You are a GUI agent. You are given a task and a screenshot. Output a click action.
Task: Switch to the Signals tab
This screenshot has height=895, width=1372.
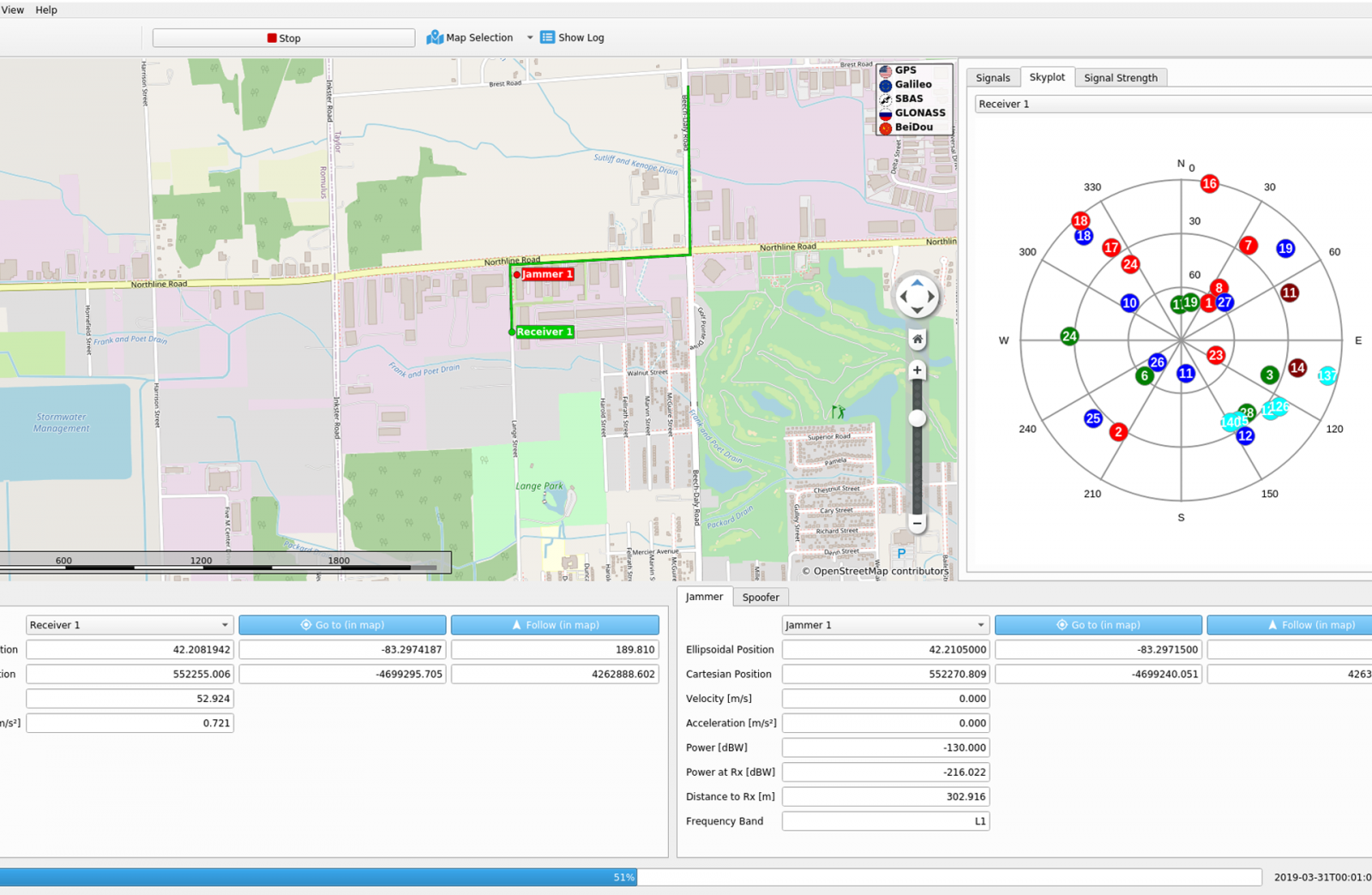992,78
